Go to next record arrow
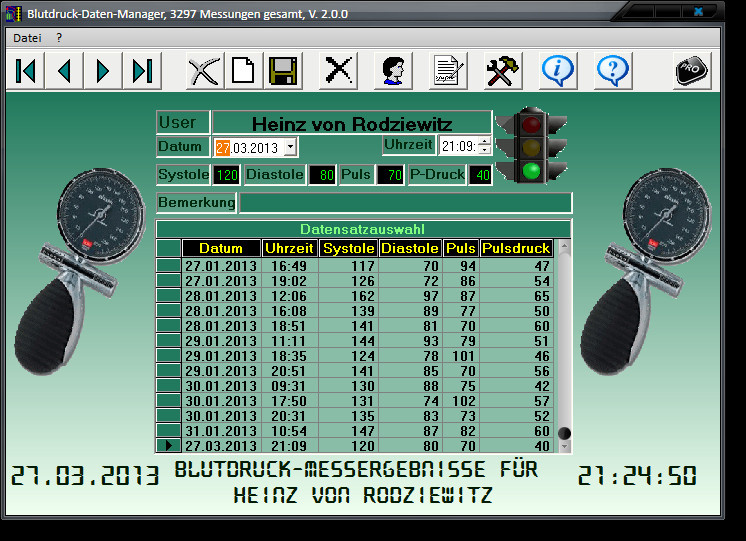The height and width of the screenshot is (541, 746). (103, 71)
